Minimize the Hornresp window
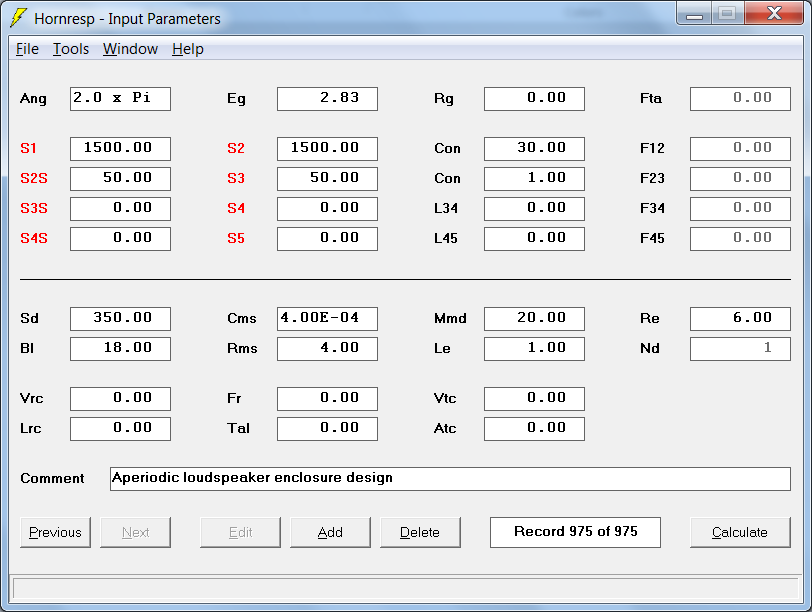Screen dimensions: 812x612 694,14
